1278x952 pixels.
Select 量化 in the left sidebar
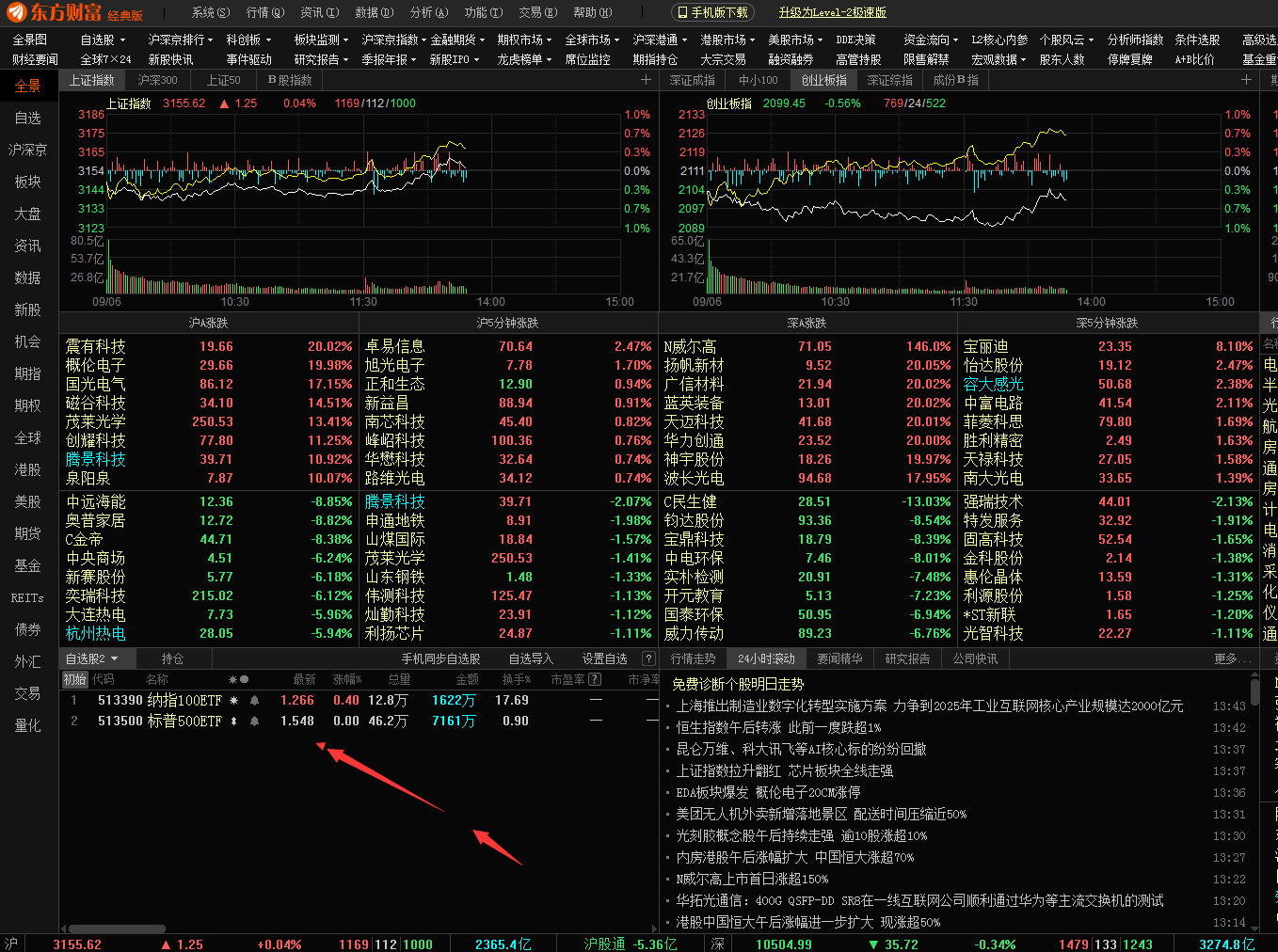[28, 725]
